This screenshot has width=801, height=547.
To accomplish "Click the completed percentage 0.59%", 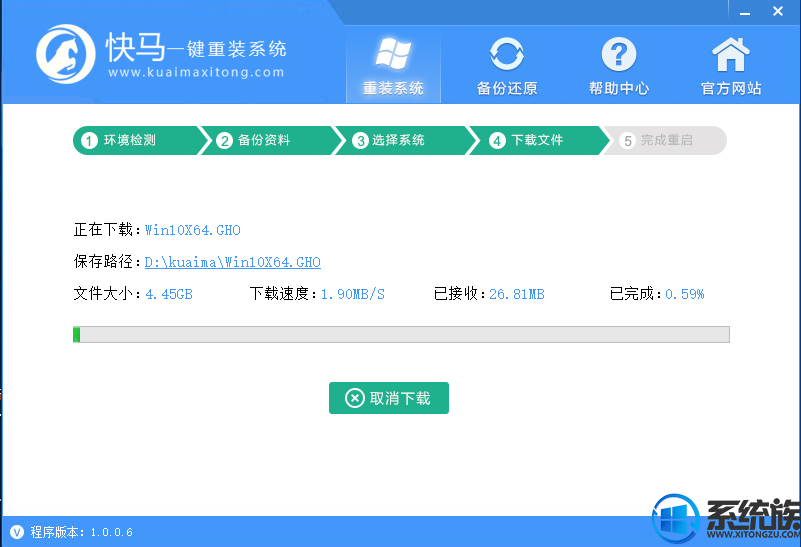I will pyautogui.click(x=685, y=294).
